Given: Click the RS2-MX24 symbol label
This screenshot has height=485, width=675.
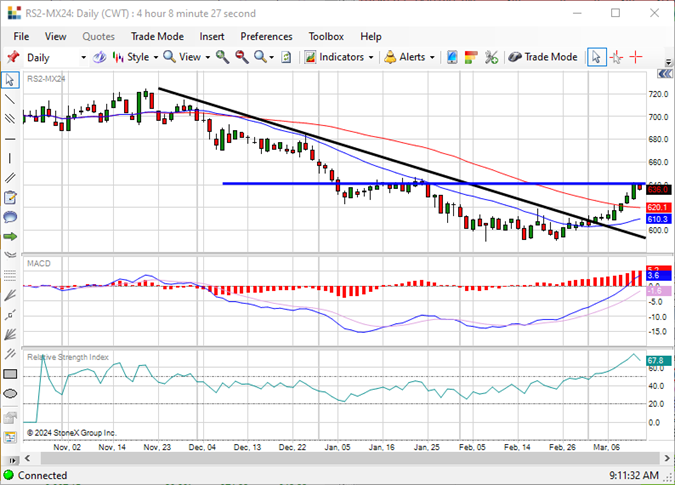Looking at the screenshot, I should (x=46, y=79).
